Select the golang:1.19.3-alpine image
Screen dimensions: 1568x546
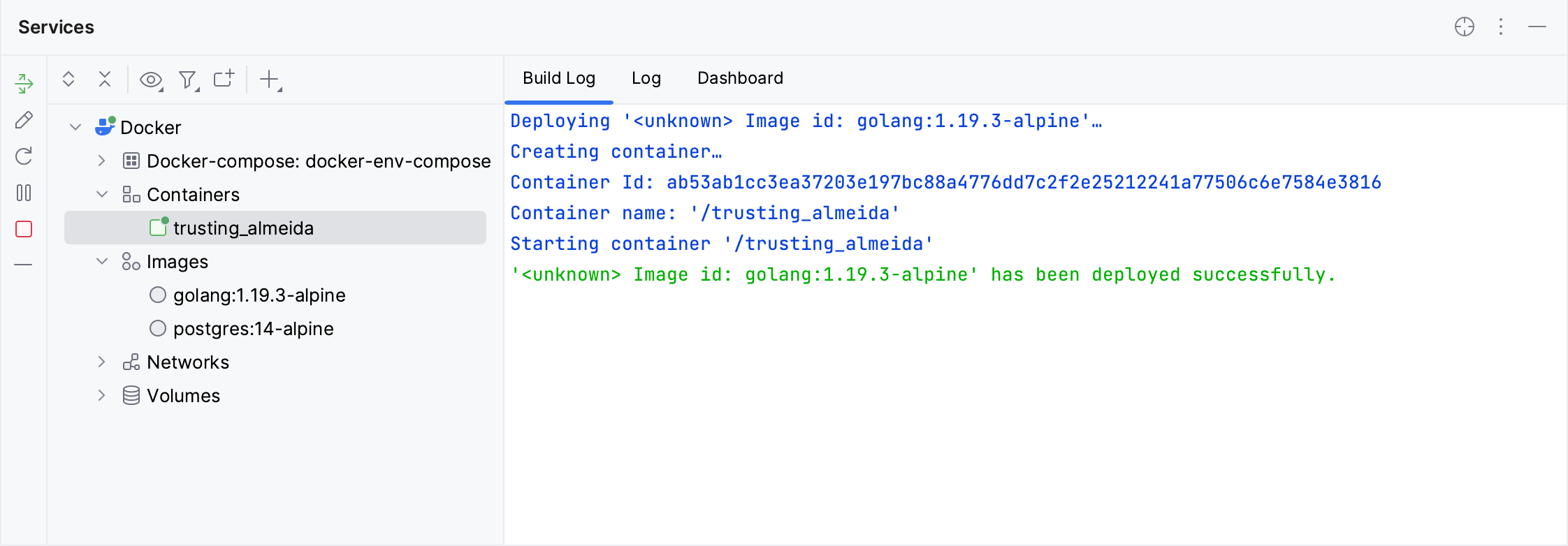click(259, 295)
